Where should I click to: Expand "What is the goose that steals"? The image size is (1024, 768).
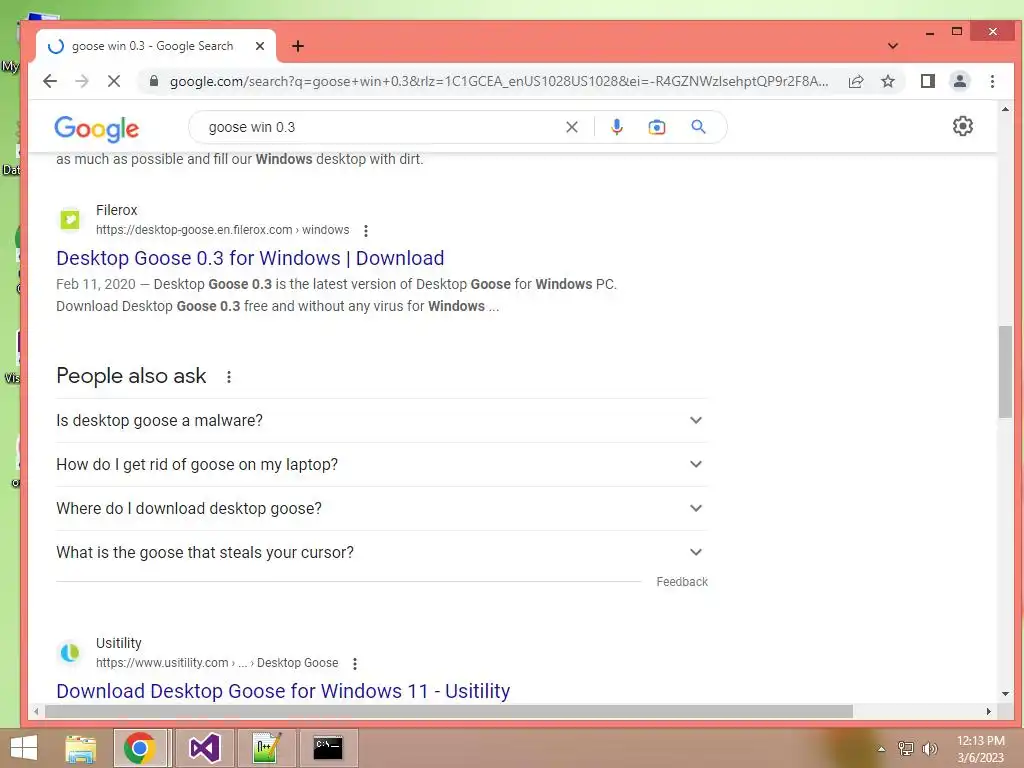[x=381, y=552]
